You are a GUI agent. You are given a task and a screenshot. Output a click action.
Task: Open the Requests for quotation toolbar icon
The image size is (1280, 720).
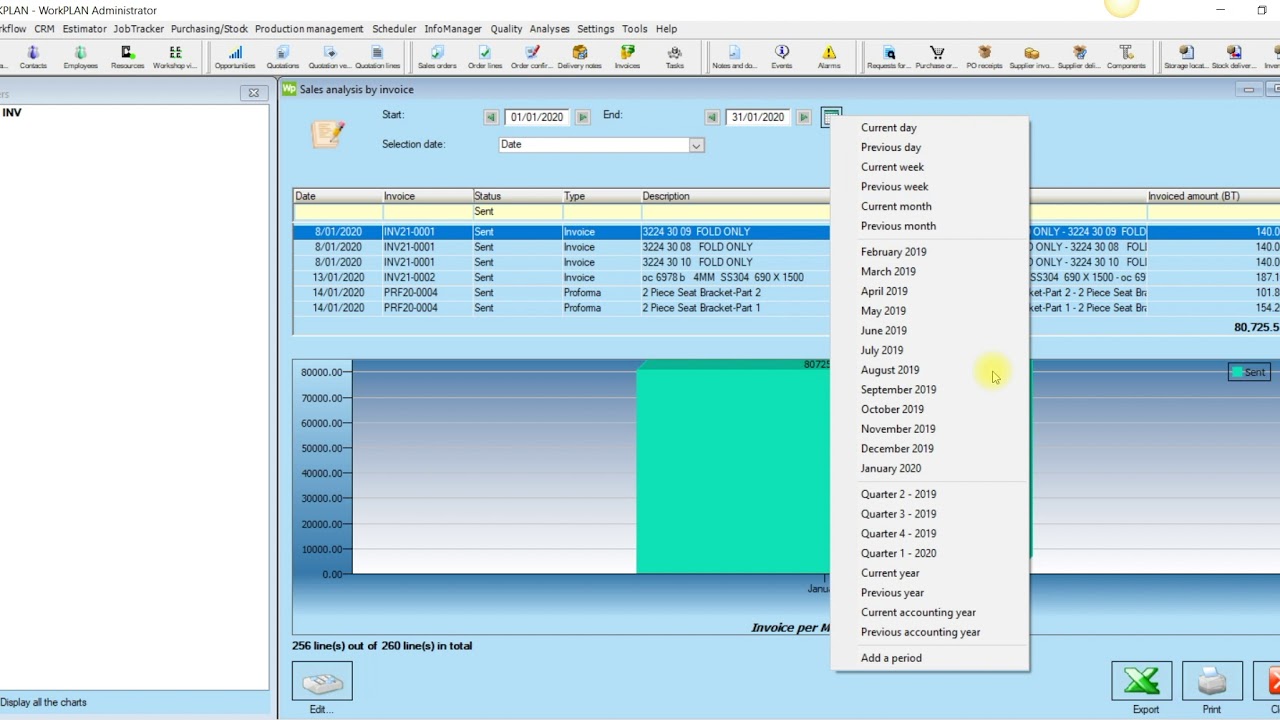(x=889, y=57)
